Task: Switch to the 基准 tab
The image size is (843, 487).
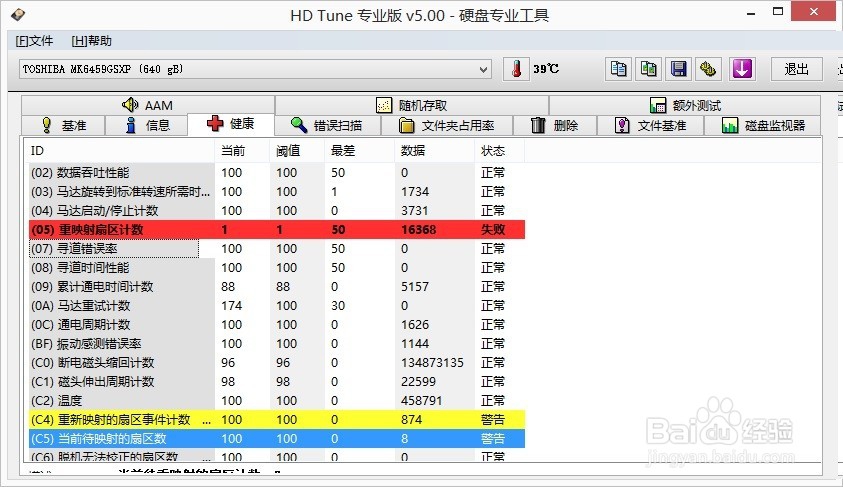Action: click(x=63, y=125)
